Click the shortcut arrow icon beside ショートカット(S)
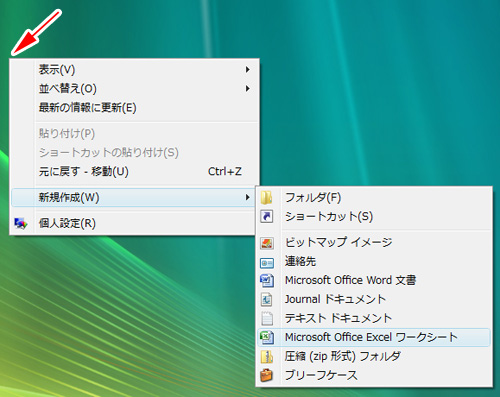 267,217
